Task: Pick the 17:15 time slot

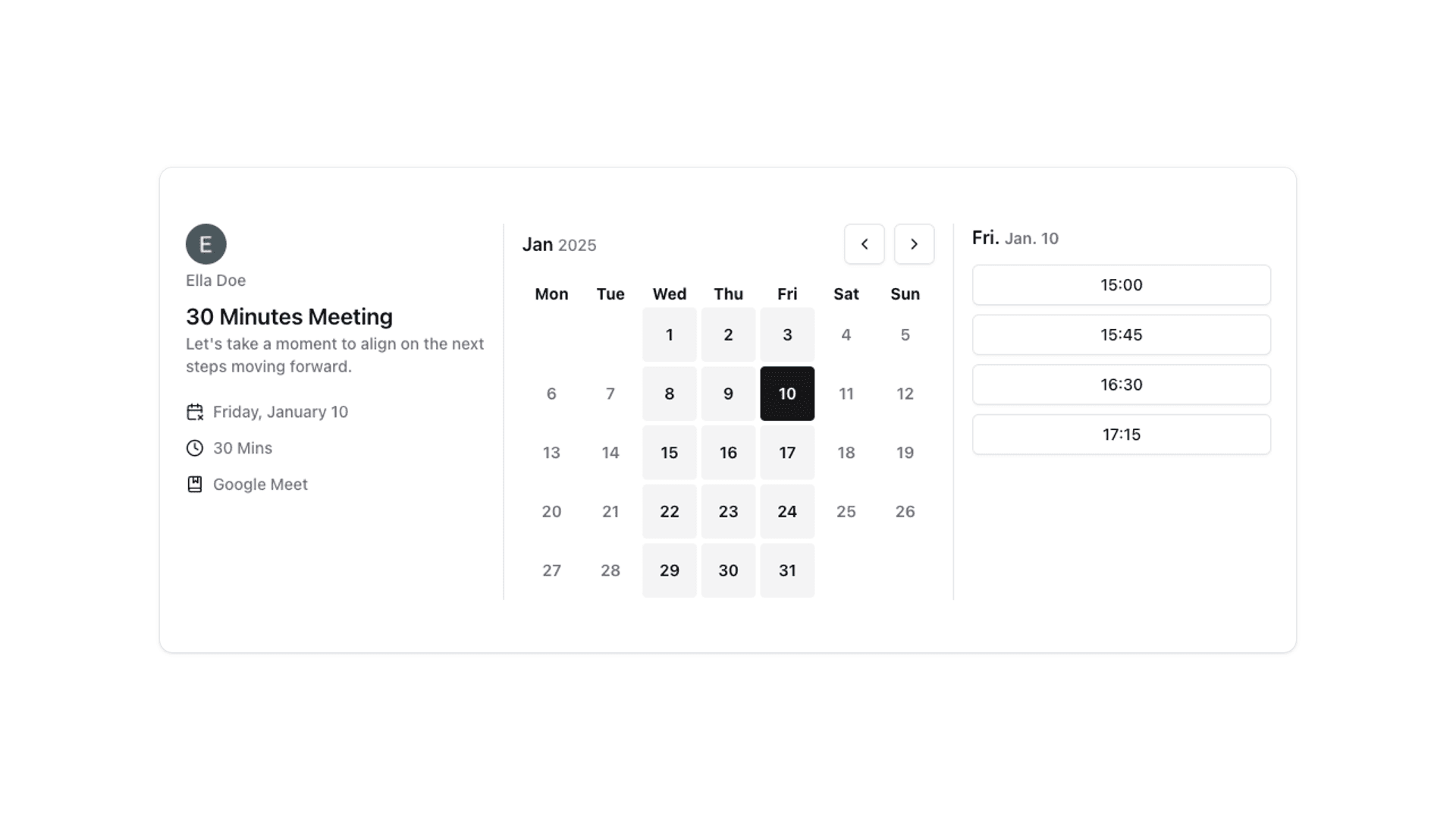Action: click(1121, 435)
